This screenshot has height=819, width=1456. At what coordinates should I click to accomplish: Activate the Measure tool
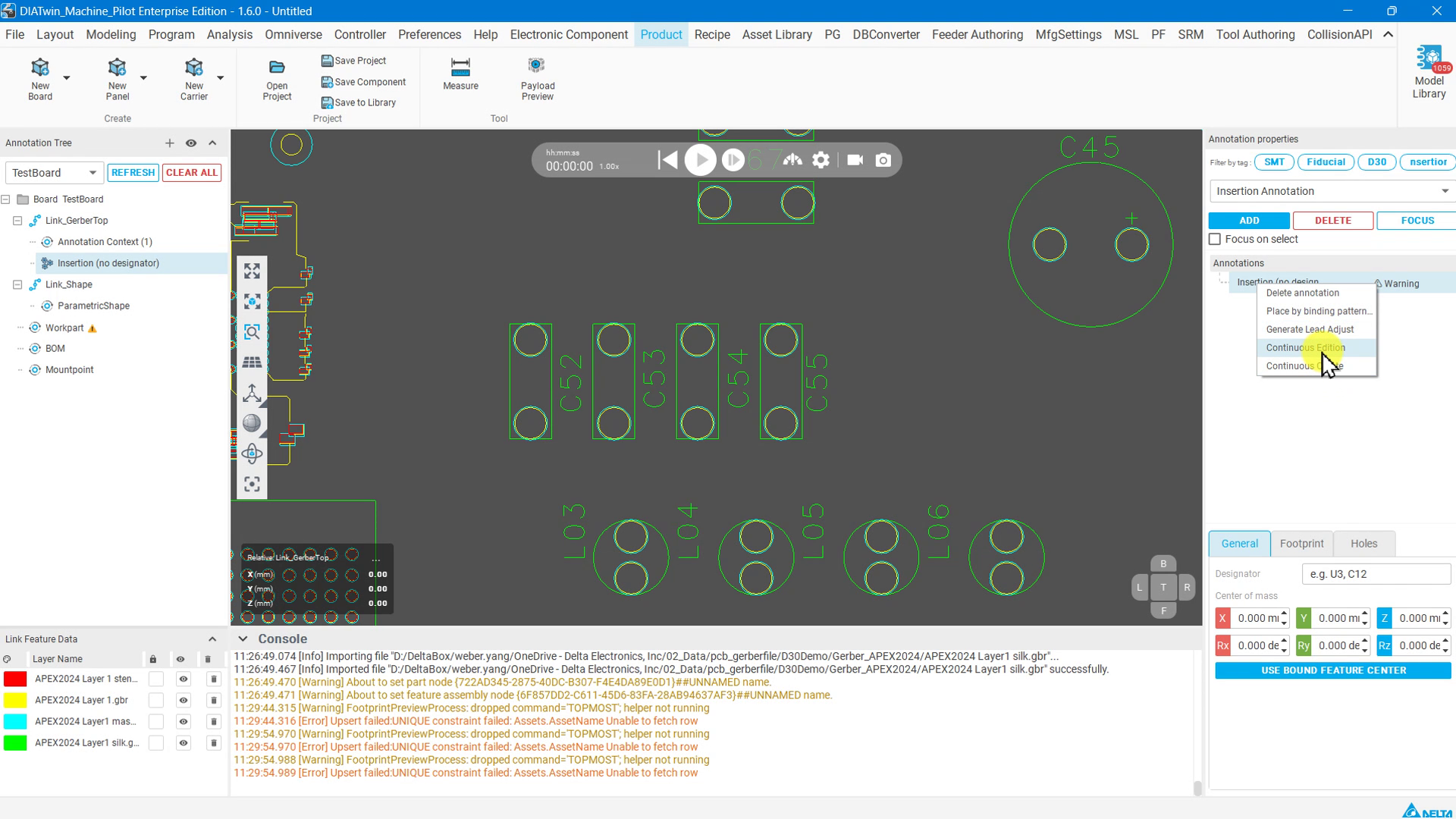(x=460, y=74)
